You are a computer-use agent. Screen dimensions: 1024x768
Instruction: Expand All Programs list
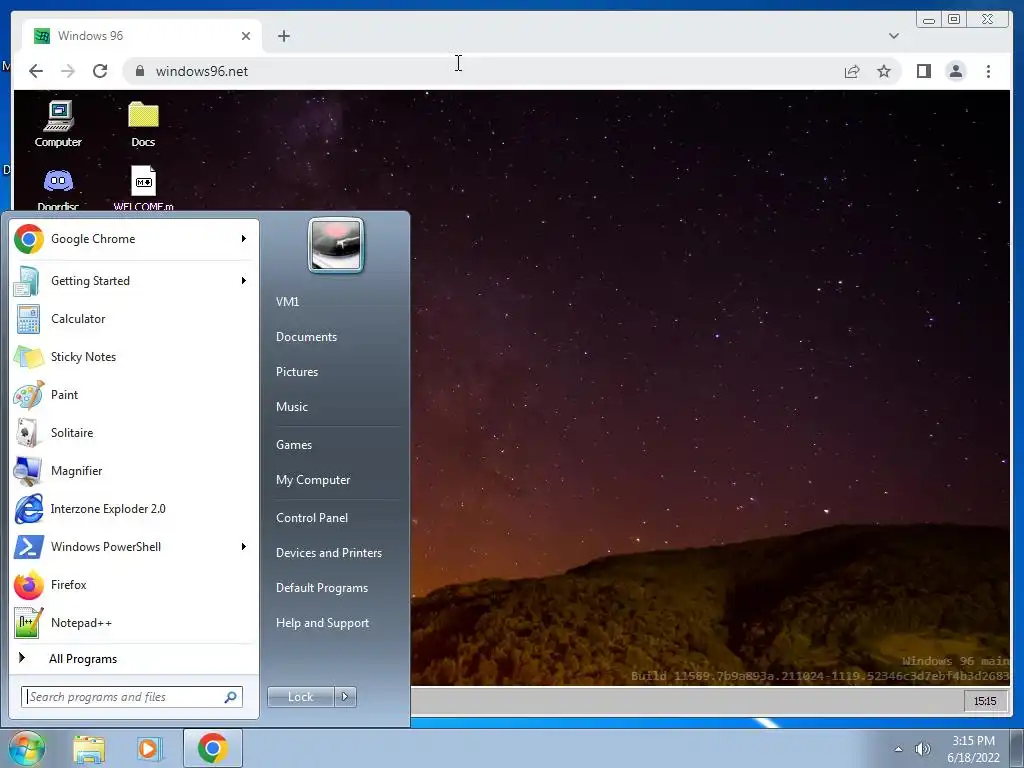click(134, 658)
